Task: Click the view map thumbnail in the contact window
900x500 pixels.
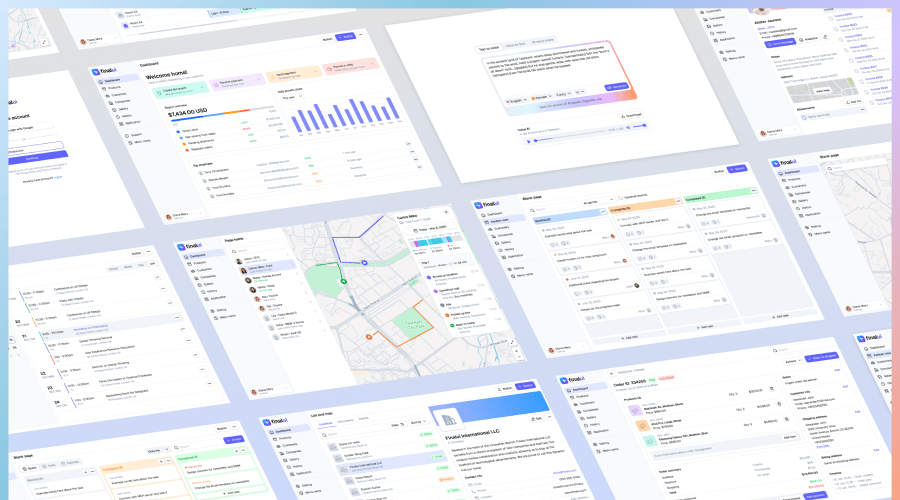Action: (823, 90)
